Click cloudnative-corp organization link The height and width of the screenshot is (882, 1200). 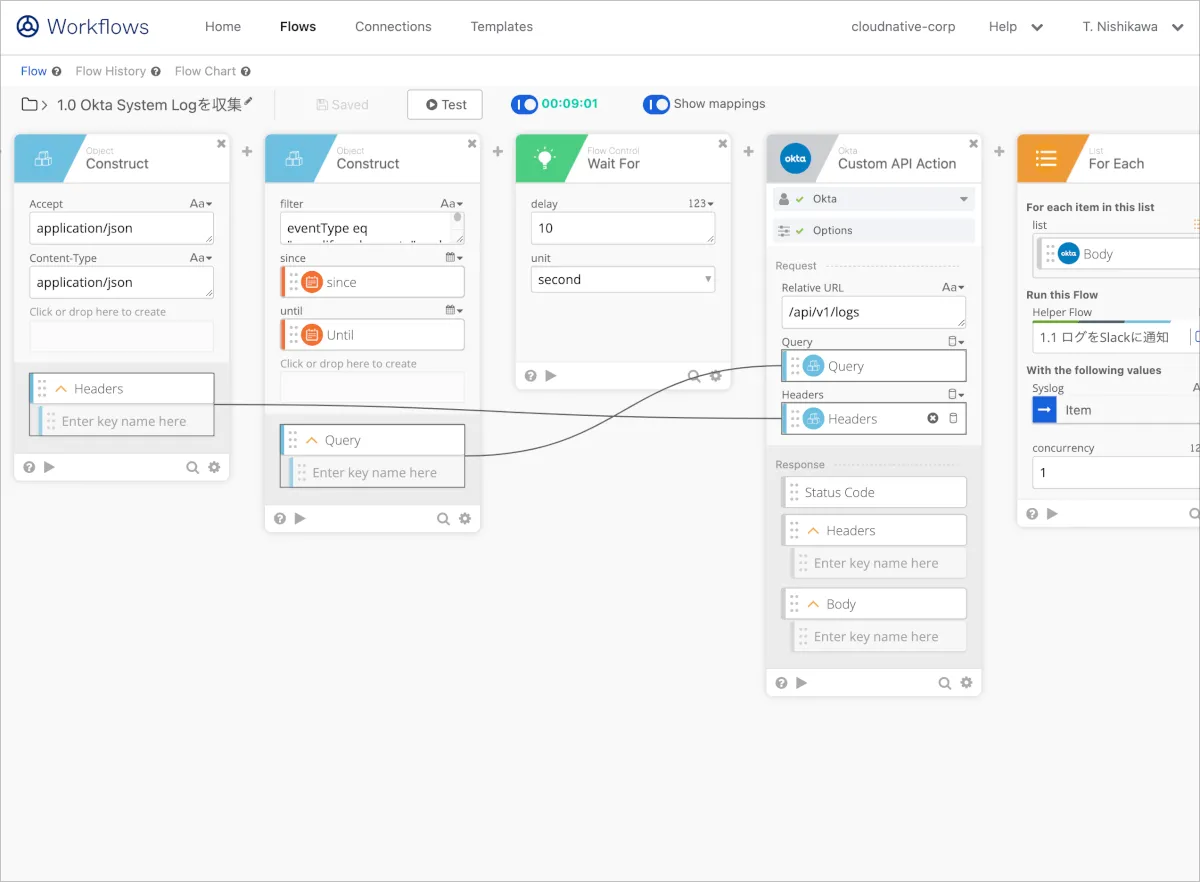click(x=903, y=27)
